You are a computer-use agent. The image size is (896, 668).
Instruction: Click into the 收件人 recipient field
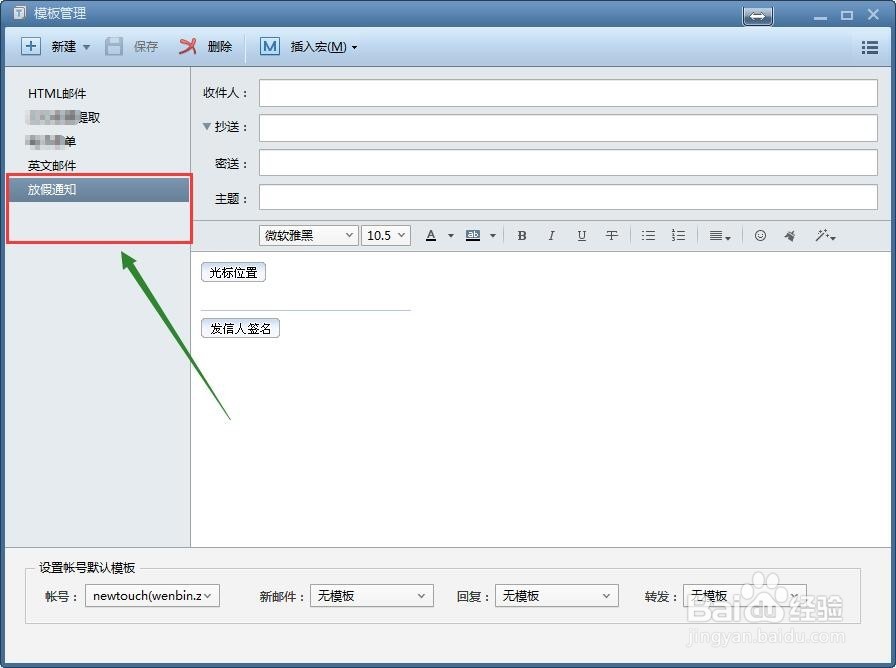coord(568,93)
